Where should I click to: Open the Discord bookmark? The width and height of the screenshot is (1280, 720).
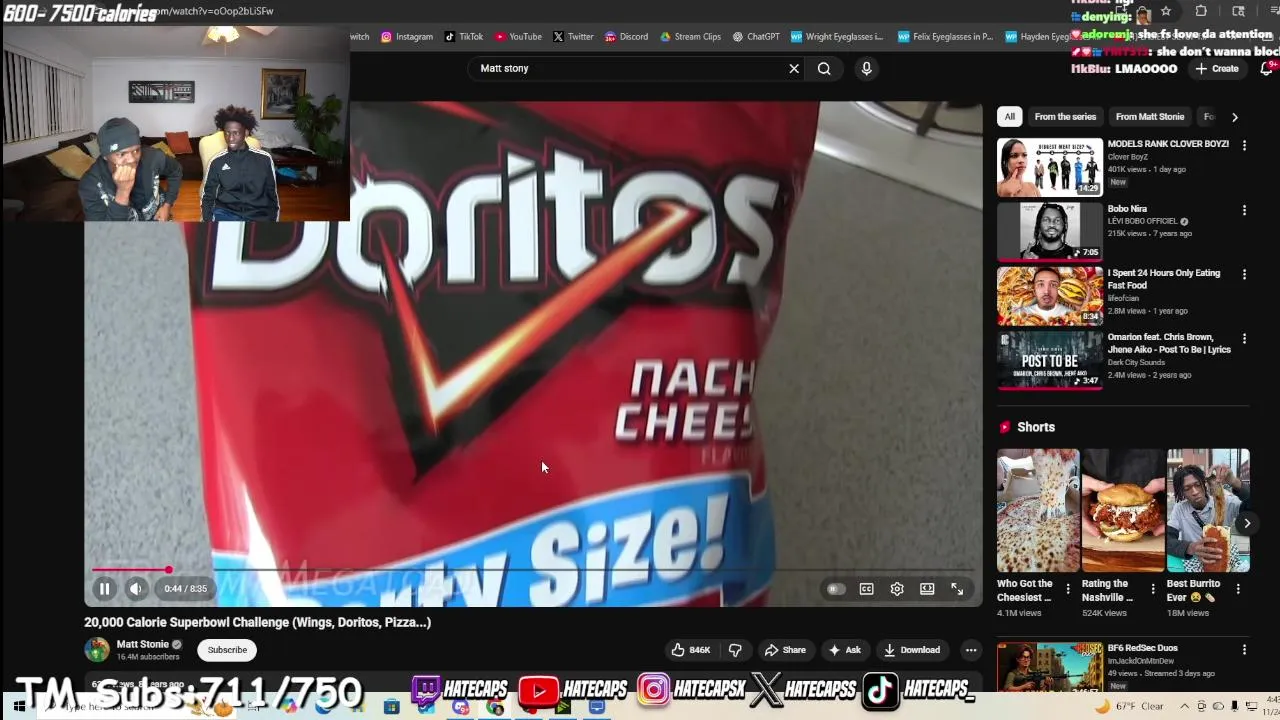[626, 37]
